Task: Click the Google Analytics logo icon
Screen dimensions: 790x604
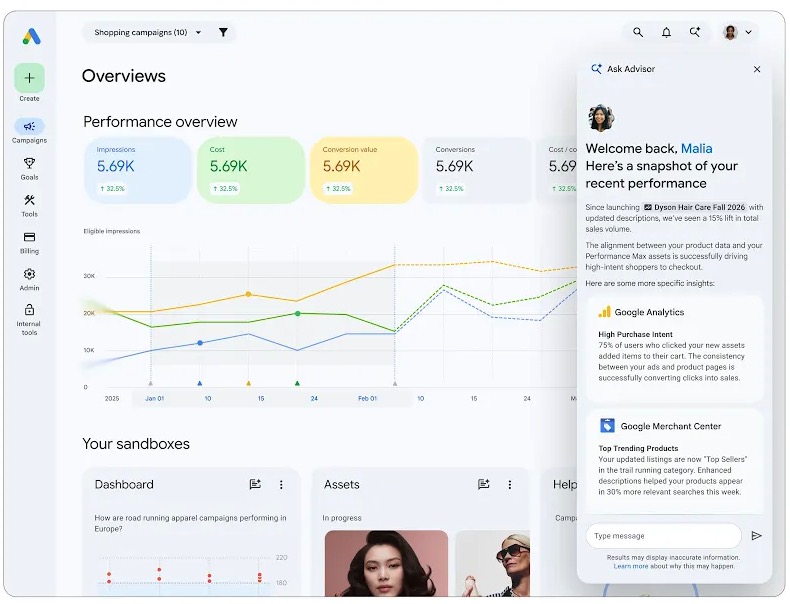Action: 604,312
